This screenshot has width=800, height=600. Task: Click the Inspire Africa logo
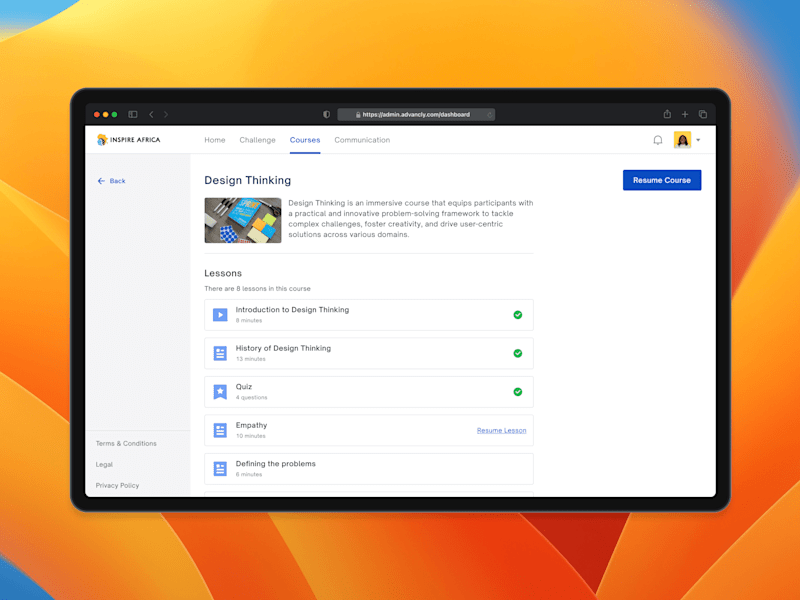pos(129,139)
